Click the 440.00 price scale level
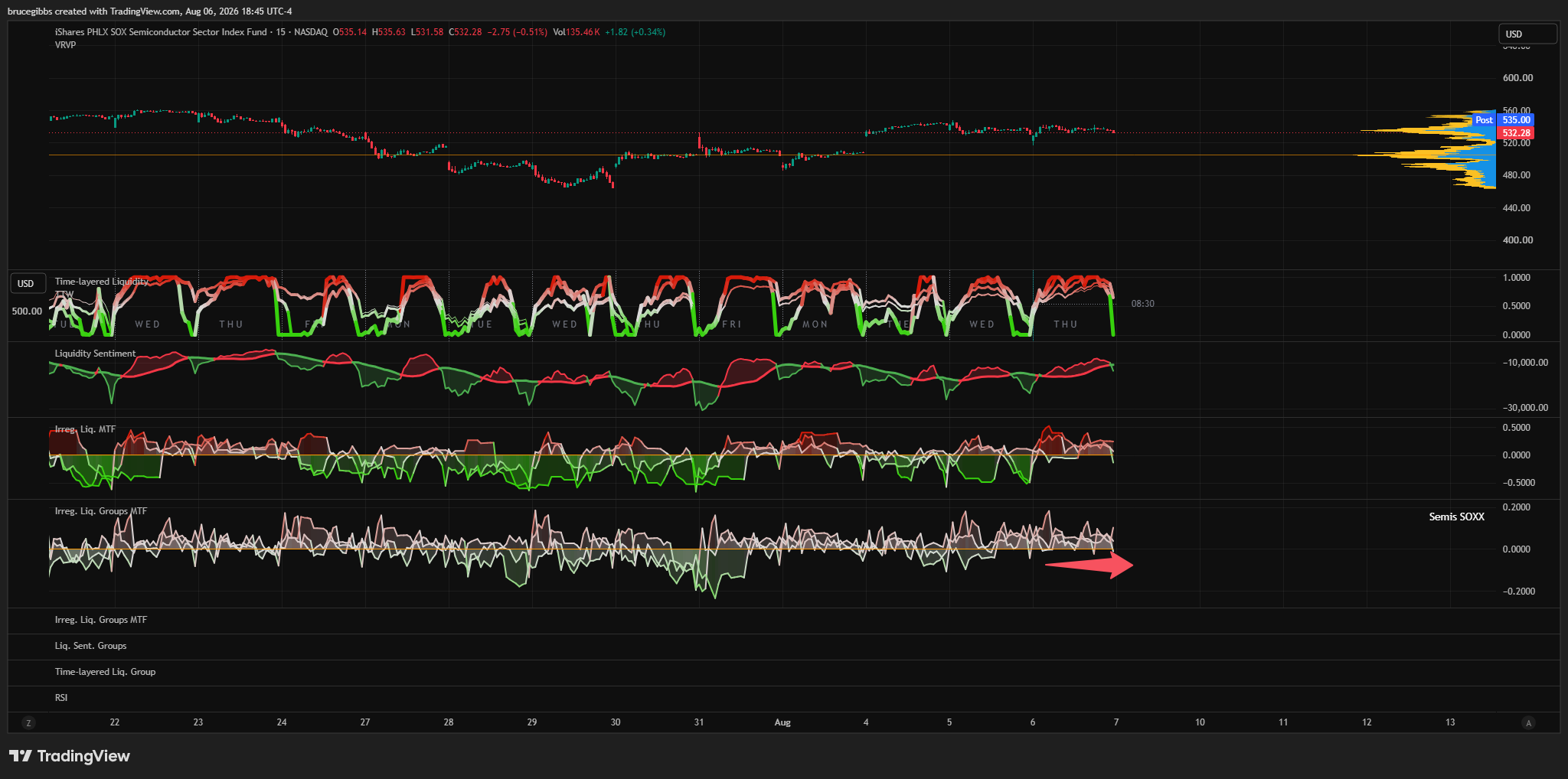 1518,208
